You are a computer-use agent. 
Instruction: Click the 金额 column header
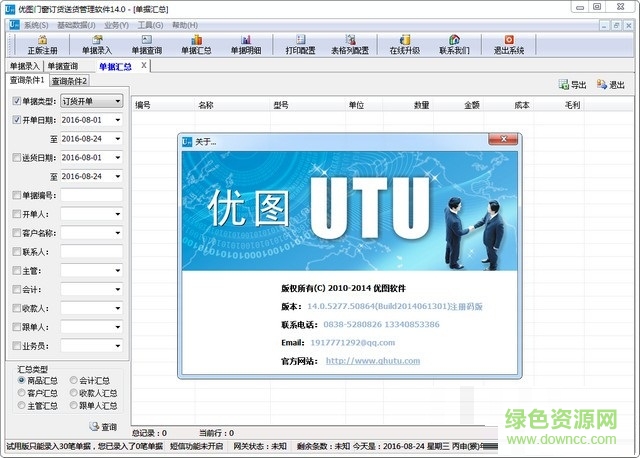(x=471, y=105)
